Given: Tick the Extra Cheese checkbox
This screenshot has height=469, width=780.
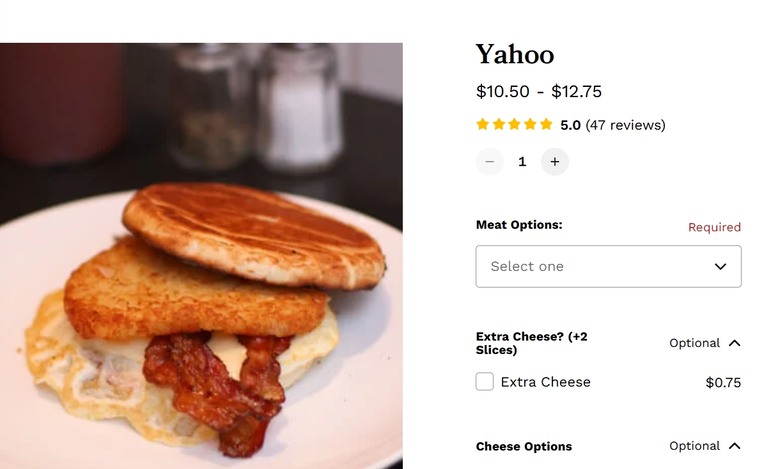Looking at the screenshot, I should pyautogui.click(x=485, y=381).
